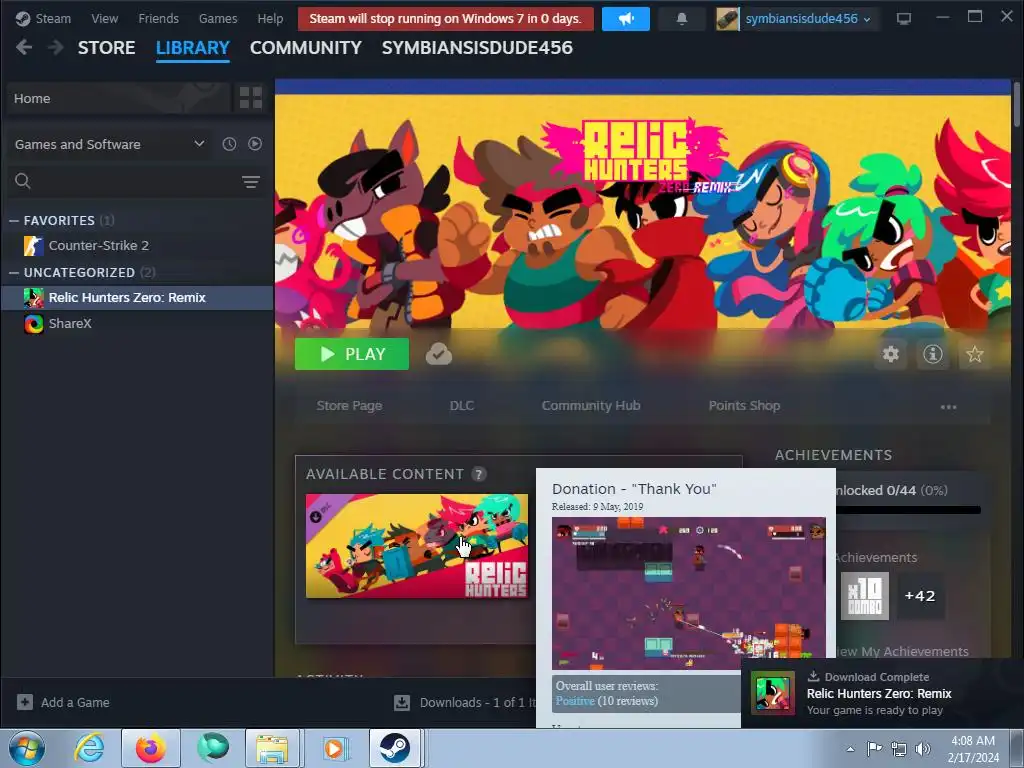The height and width of the screenshot is (768, 1024).
Task: Open the three-dot more links menu
Action: click(x=948, y=406)
